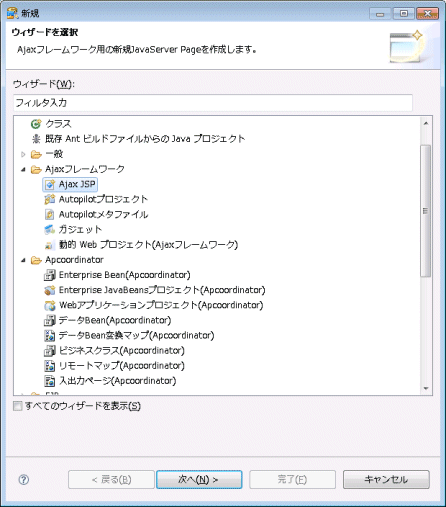Select the Apcoordinator folder label

click(74, 260)
